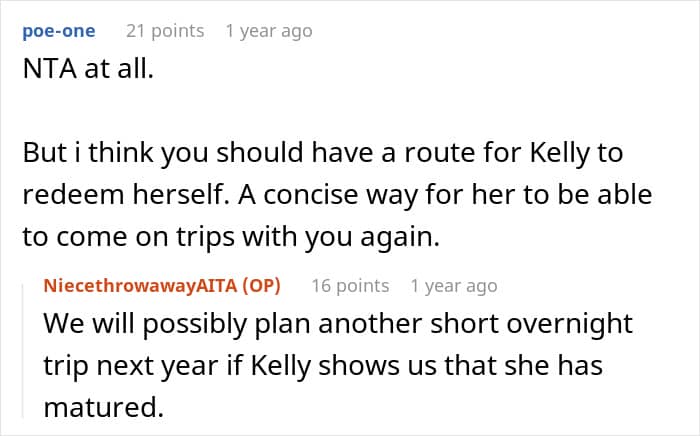Collapse the reply thread using its vertical line

point(23,350)
